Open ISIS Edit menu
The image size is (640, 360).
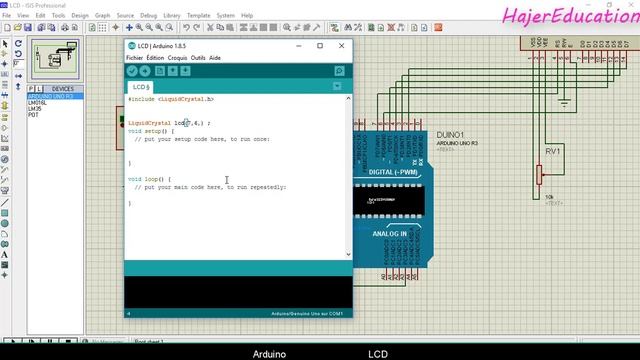tap(40, 16)
